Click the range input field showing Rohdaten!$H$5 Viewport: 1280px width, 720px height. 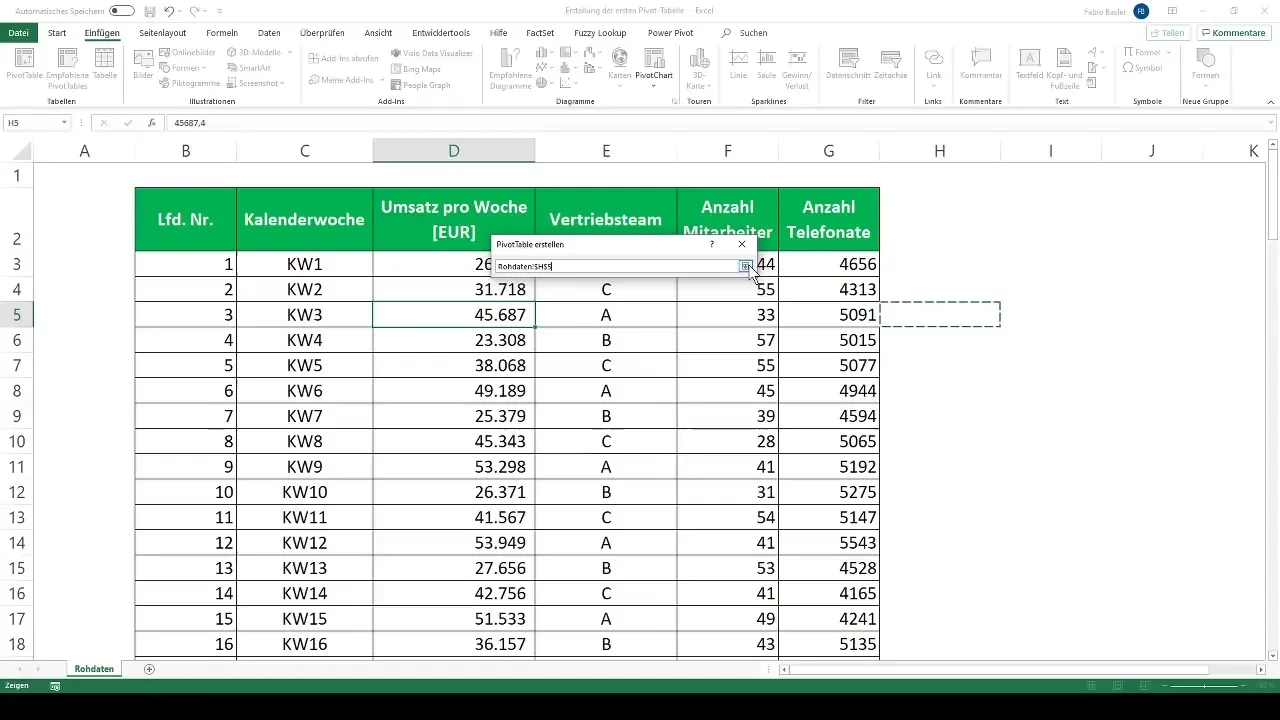[617, 266]
